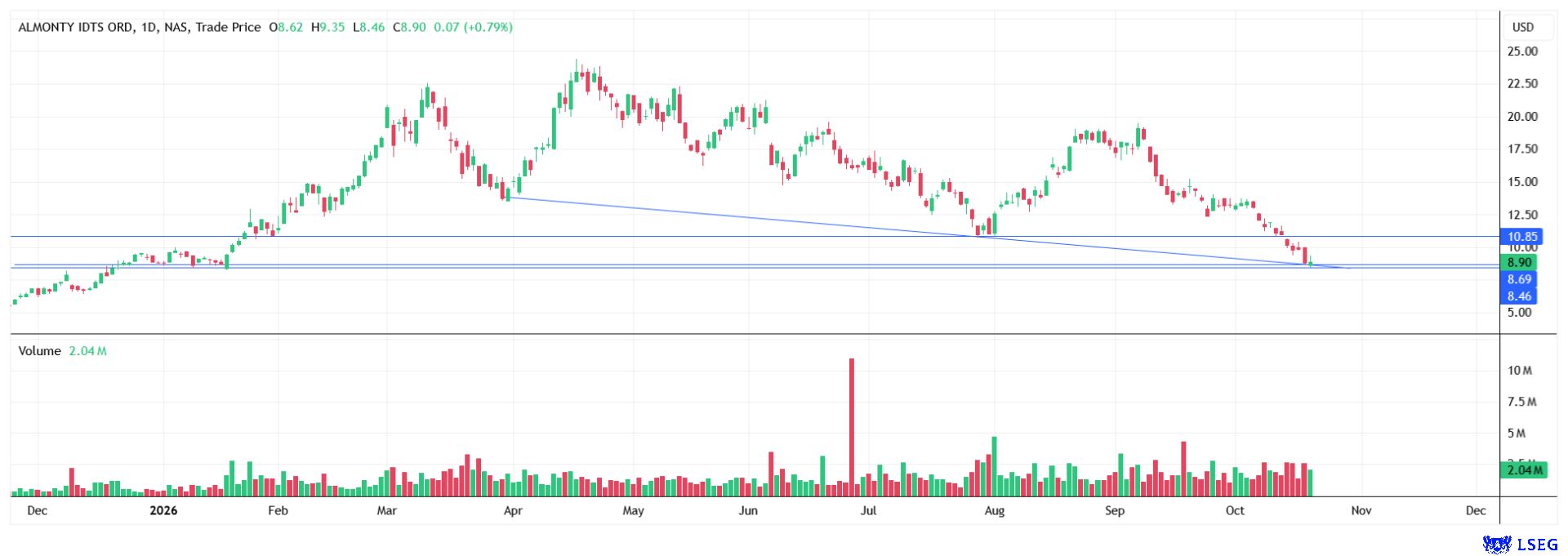Viewport: 1568px width, 556px height.
Task: Click the Jul label on time axis
Action: point(869,511)
